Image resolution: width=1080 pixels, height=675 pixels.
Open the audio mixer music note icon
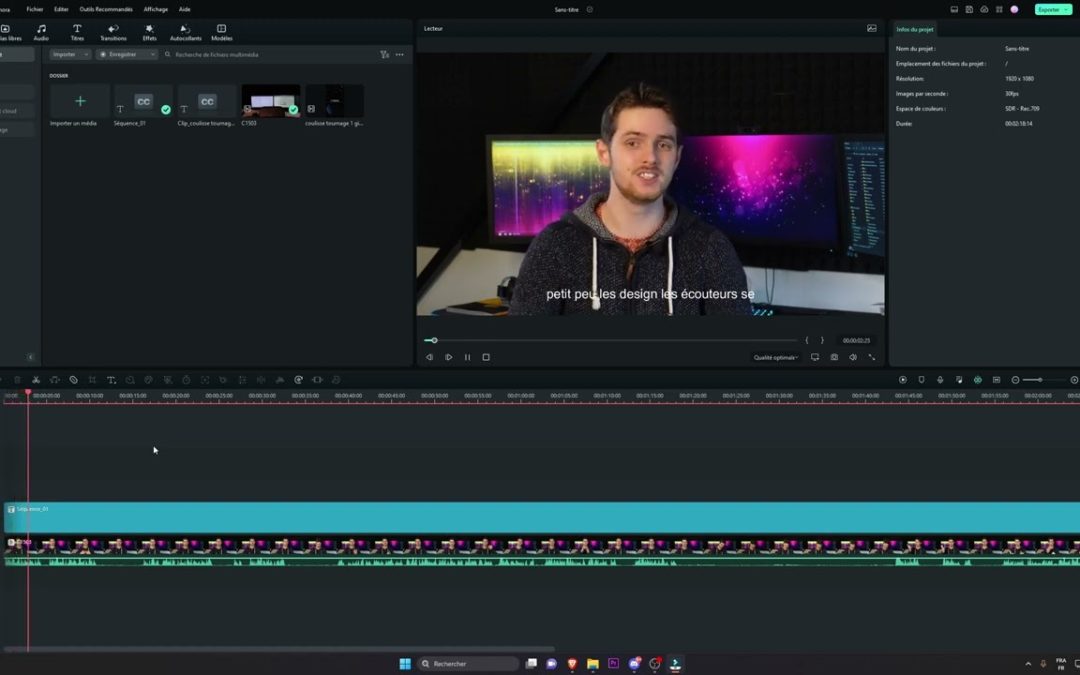coord(959,380)
